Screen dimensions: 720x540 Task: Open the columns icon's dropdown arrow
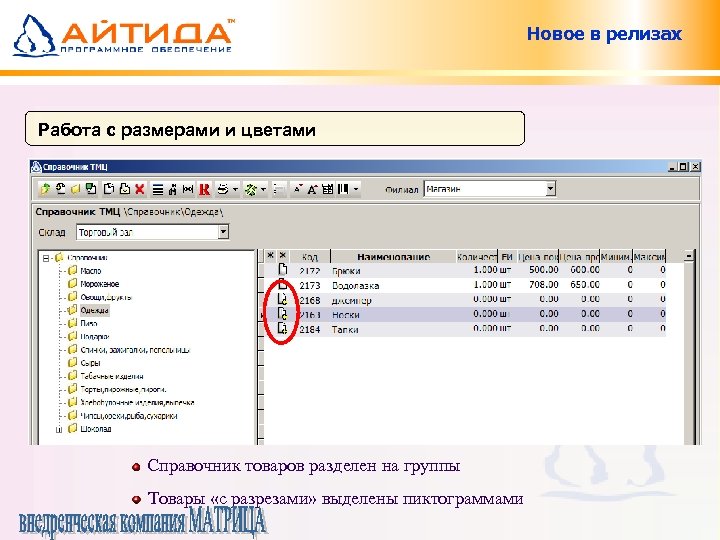tap(356, 189)
